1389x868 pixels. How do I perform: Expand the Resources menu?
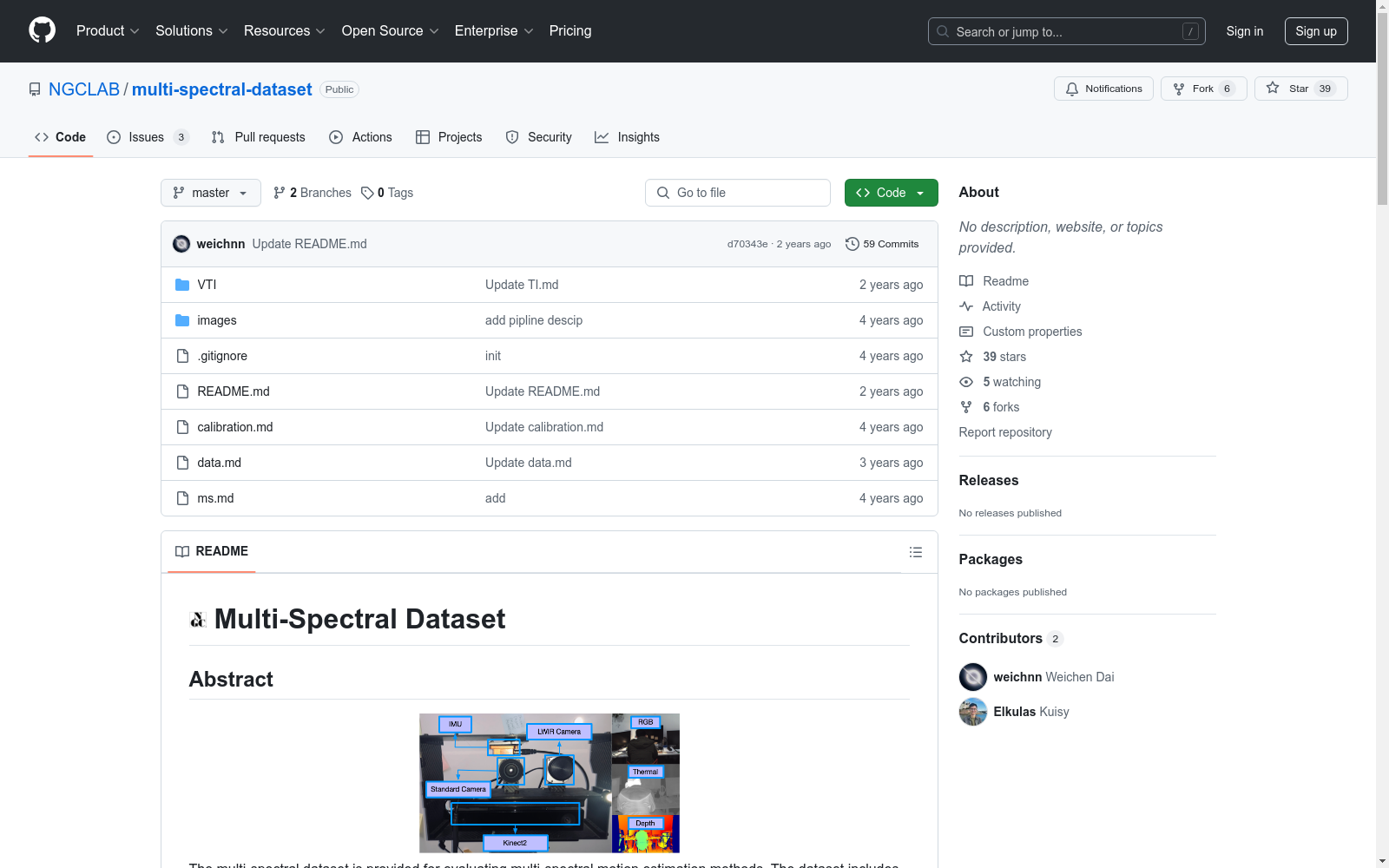(285, 30)
